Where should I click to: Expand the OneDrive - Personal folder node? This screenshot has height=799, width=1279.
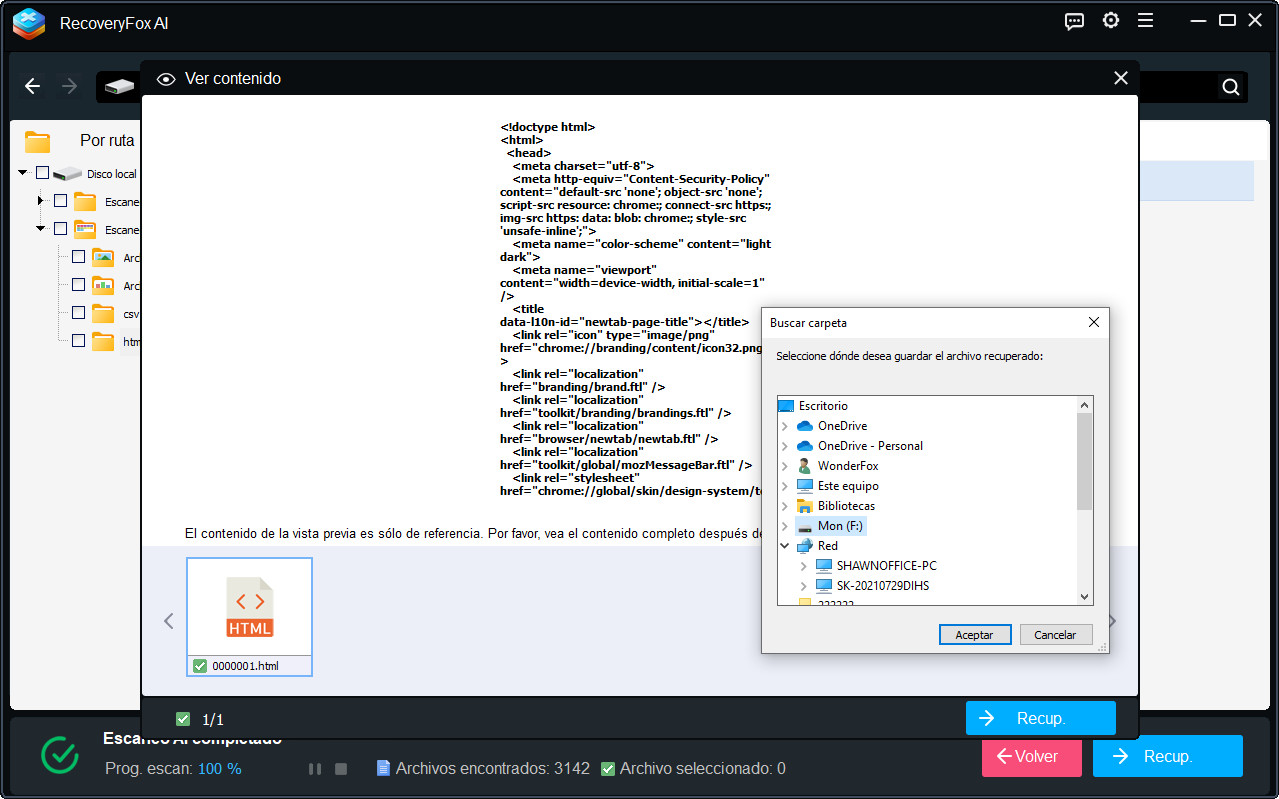(785, 446)
